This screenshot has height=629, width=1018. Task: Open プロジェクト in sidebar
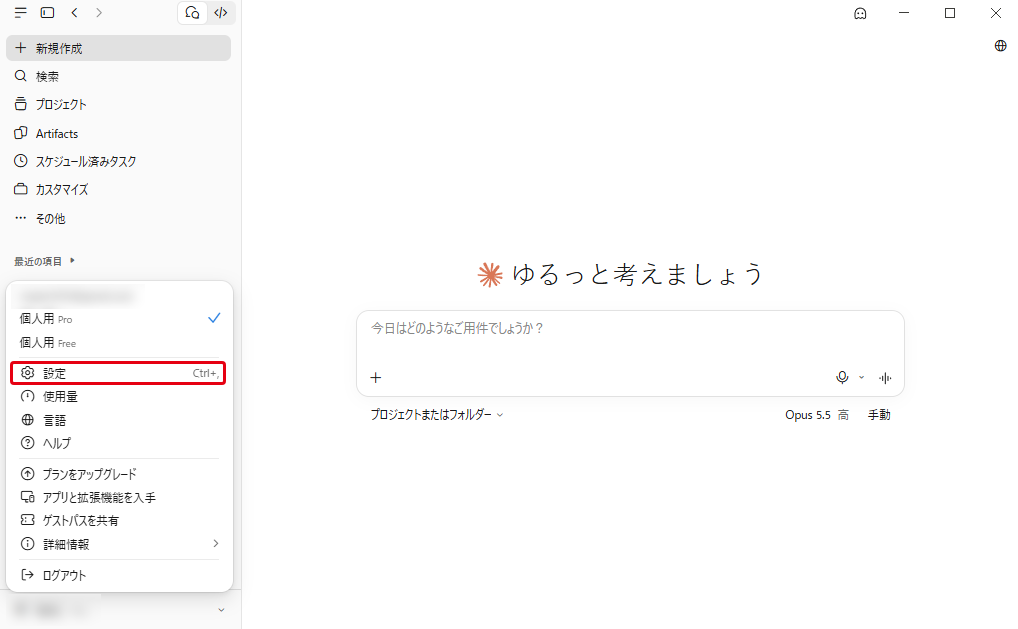click(118, 104)
